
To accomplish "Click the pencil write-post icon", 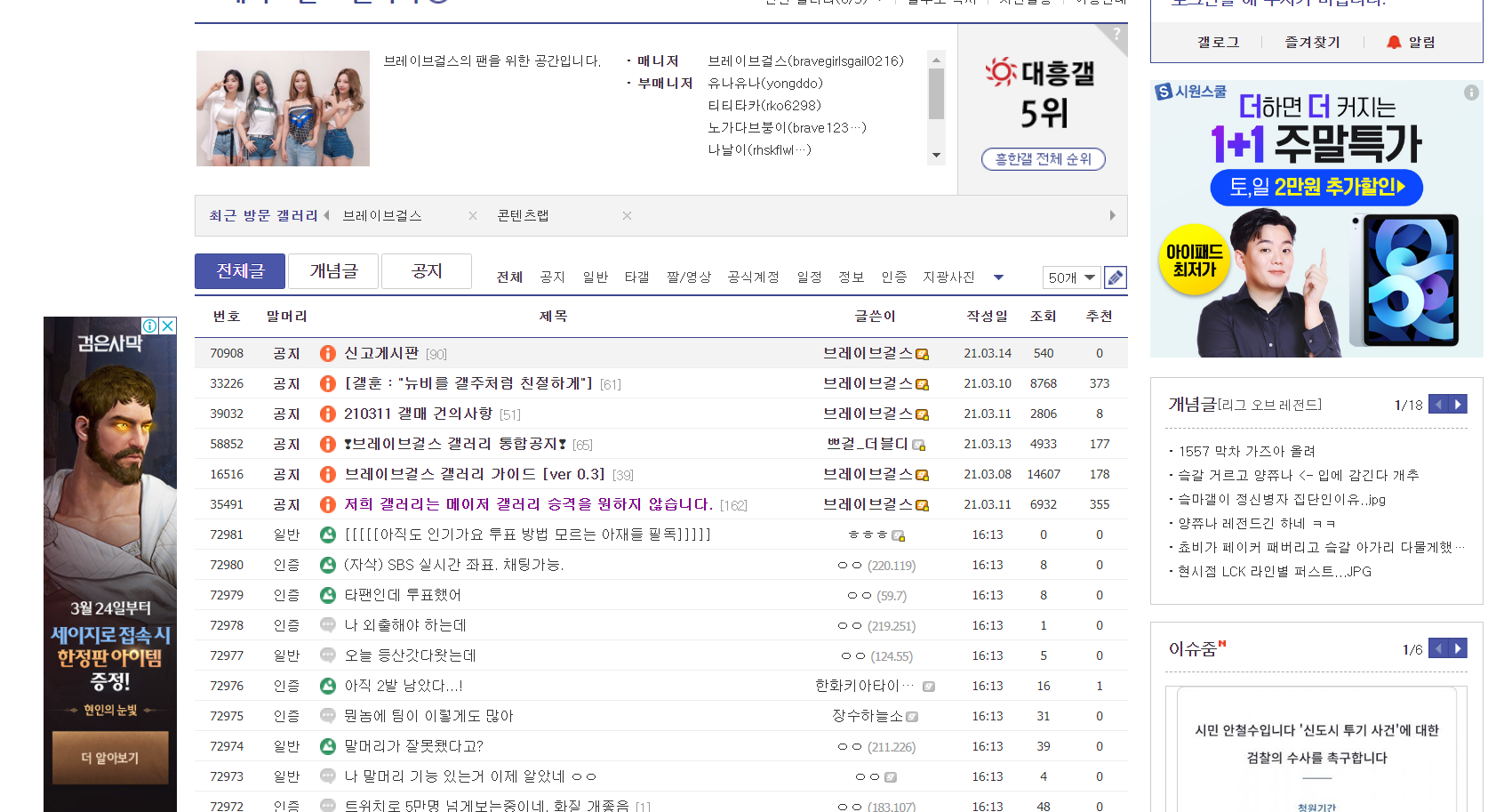I will click(1115, 277).
